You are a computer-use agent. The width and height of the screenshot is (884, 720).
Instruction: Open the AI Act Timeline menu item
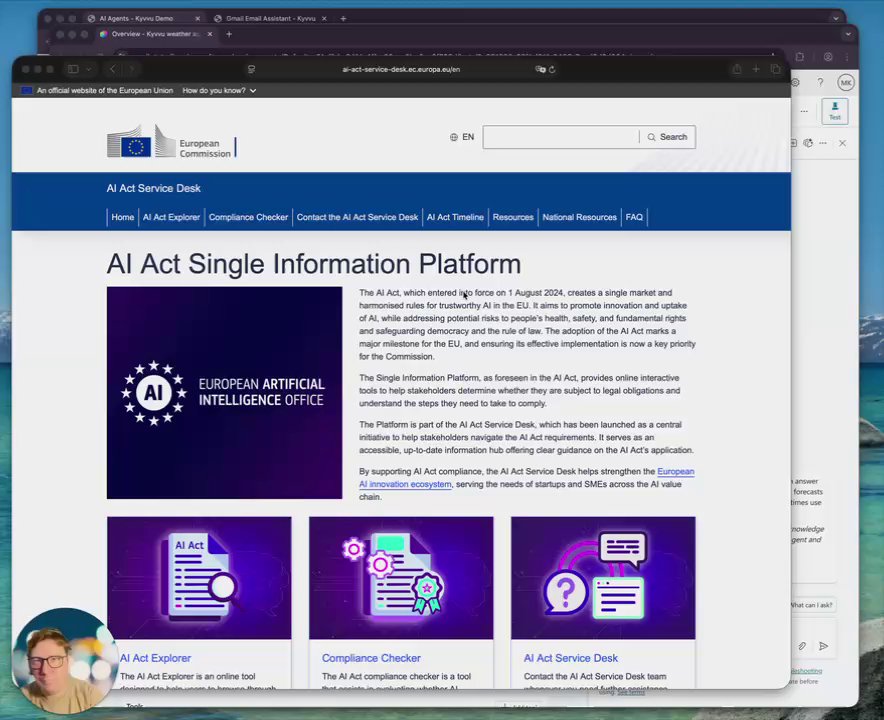coord(455,217)
